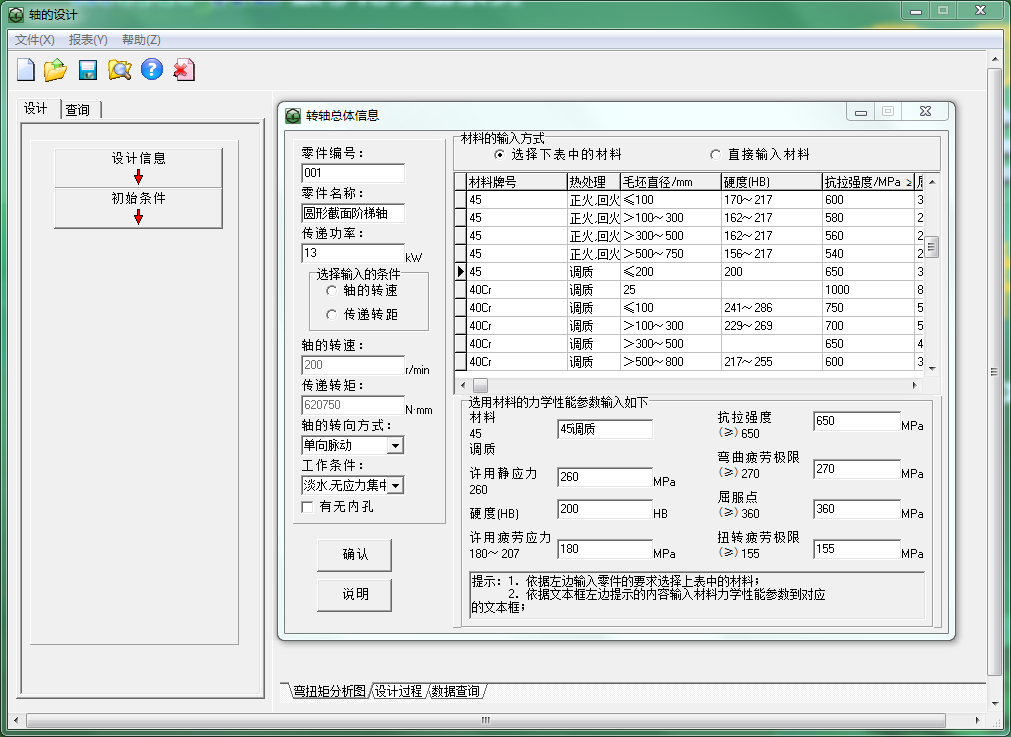Open the 数据查询 bottom tab
Viewport: 1011px width, 737px height.
pos(455,691)
